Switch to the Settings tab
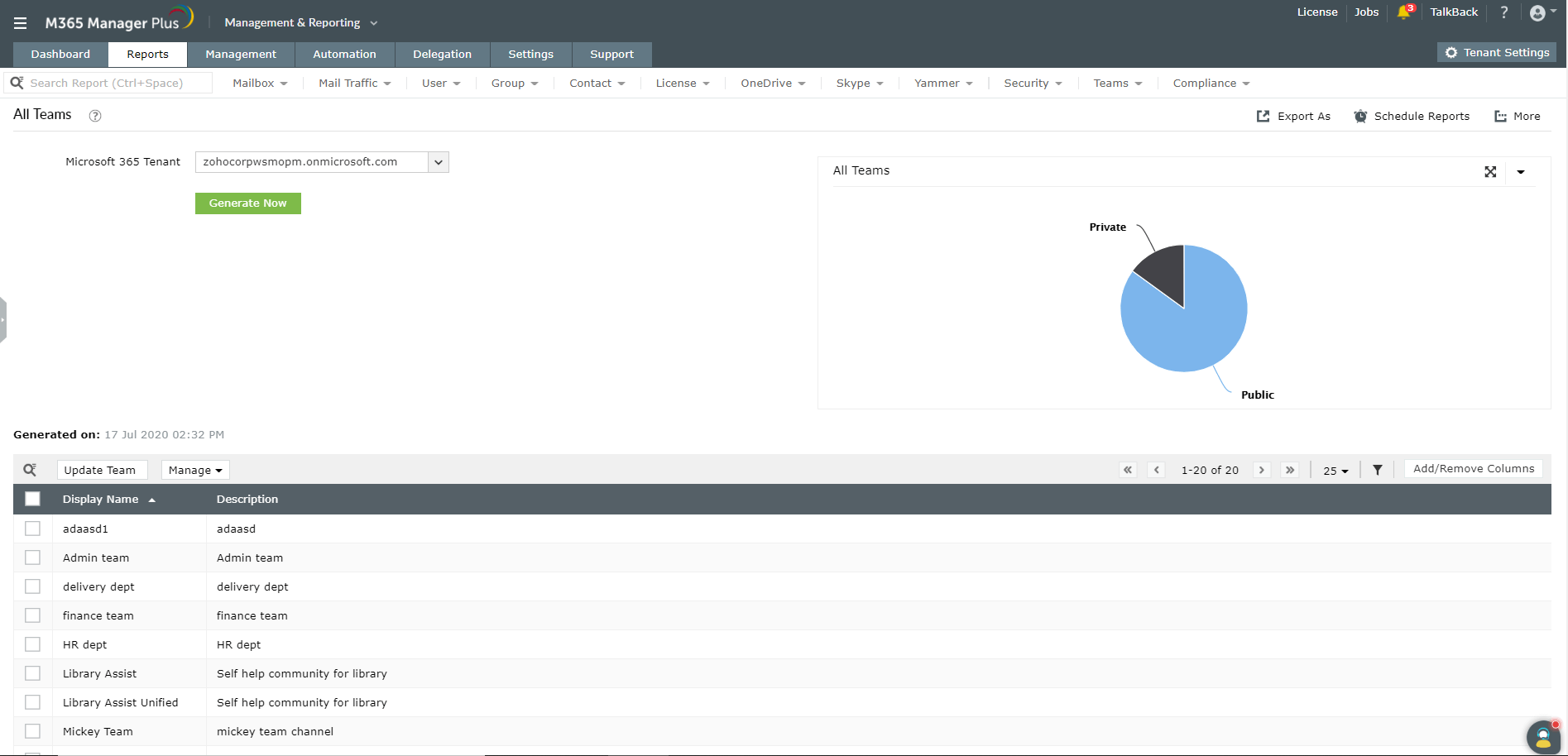Screen dimensions: 1568x756 point(530,55)
